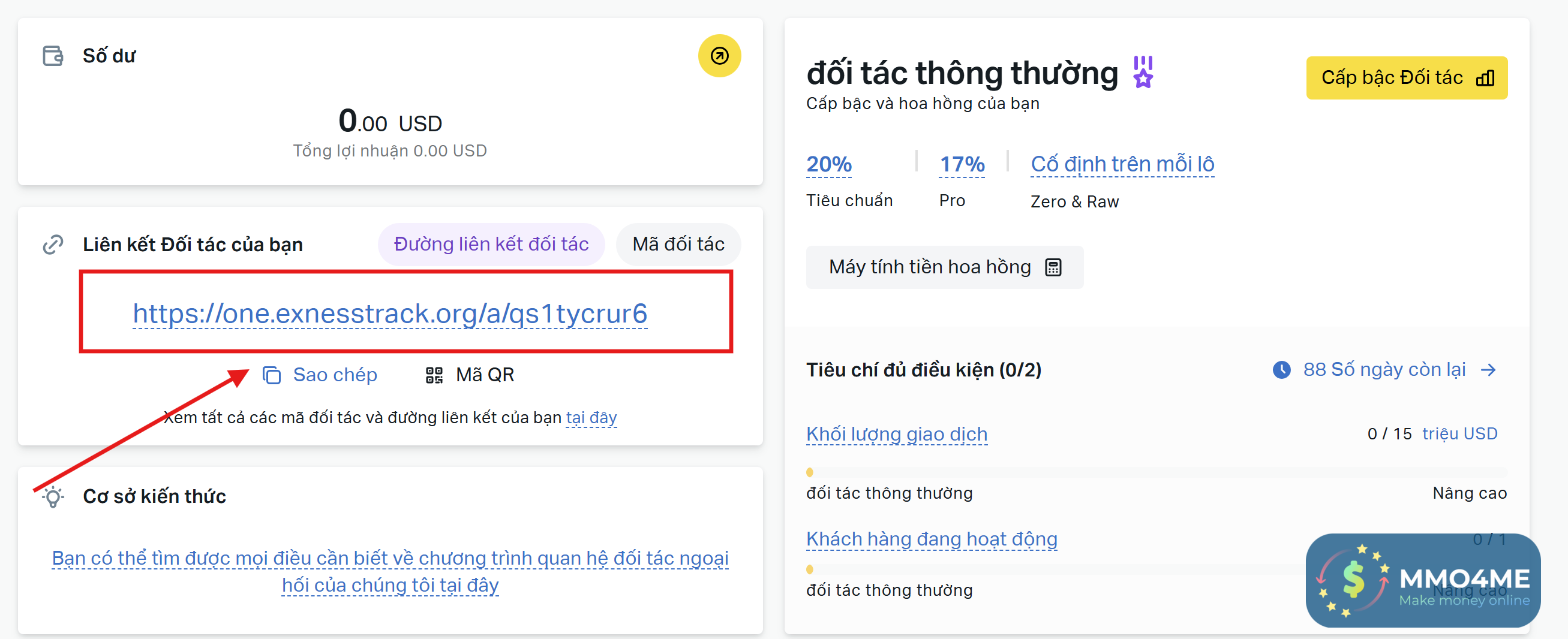Open the Cấp bậc Đối tác button
Viewport: 1568px width, 639px height.
[x=1406, y=78]
